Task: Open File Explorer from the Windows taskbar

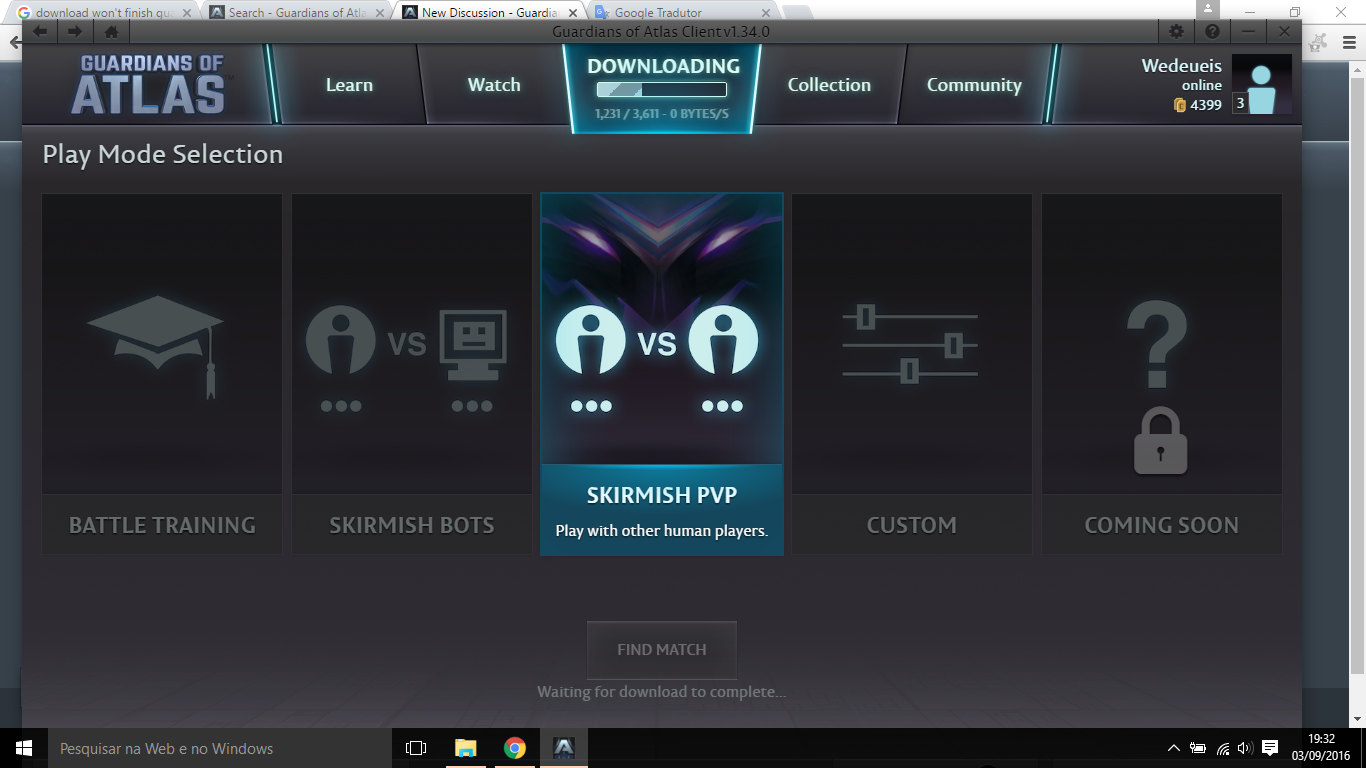Action: click(466, 748)
